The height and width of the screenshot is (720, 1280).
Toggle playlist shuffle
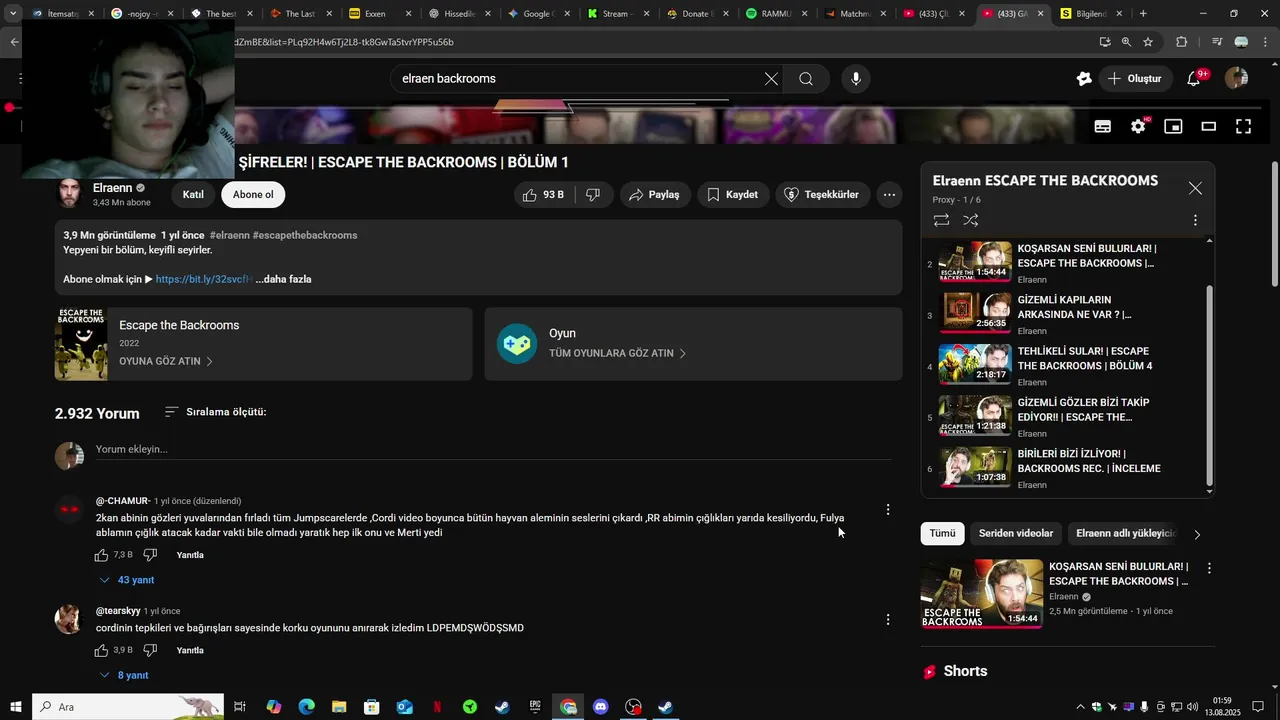[970, 220]
